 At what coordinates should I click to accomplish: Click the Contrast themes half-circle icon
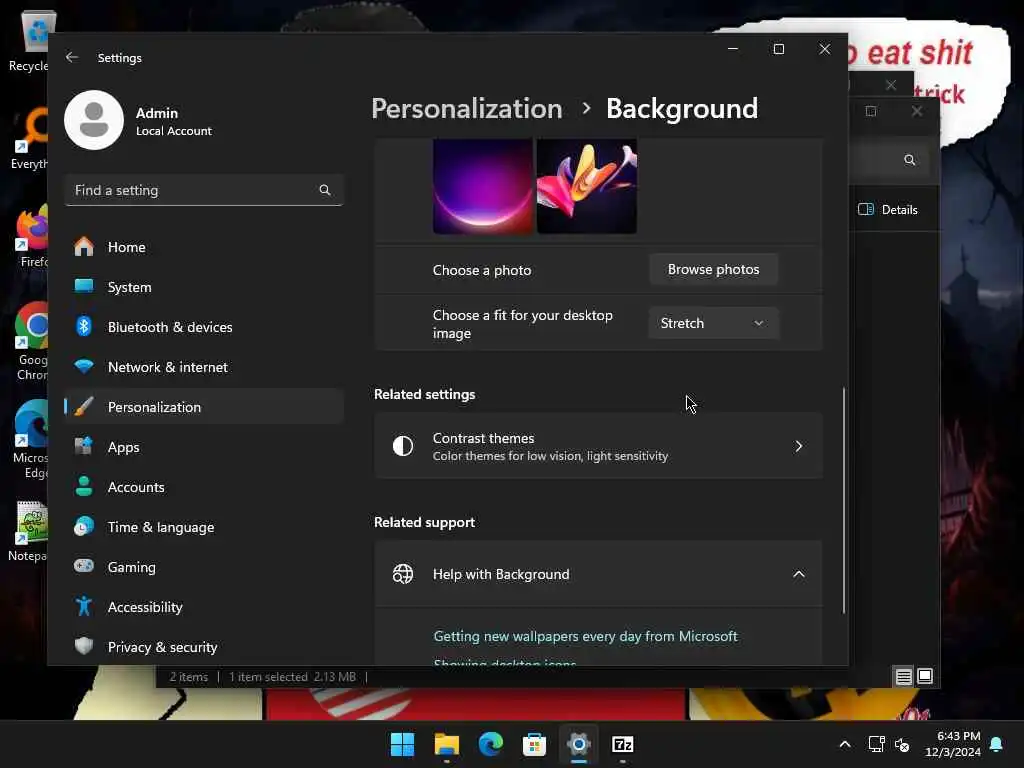coord(403,446)
